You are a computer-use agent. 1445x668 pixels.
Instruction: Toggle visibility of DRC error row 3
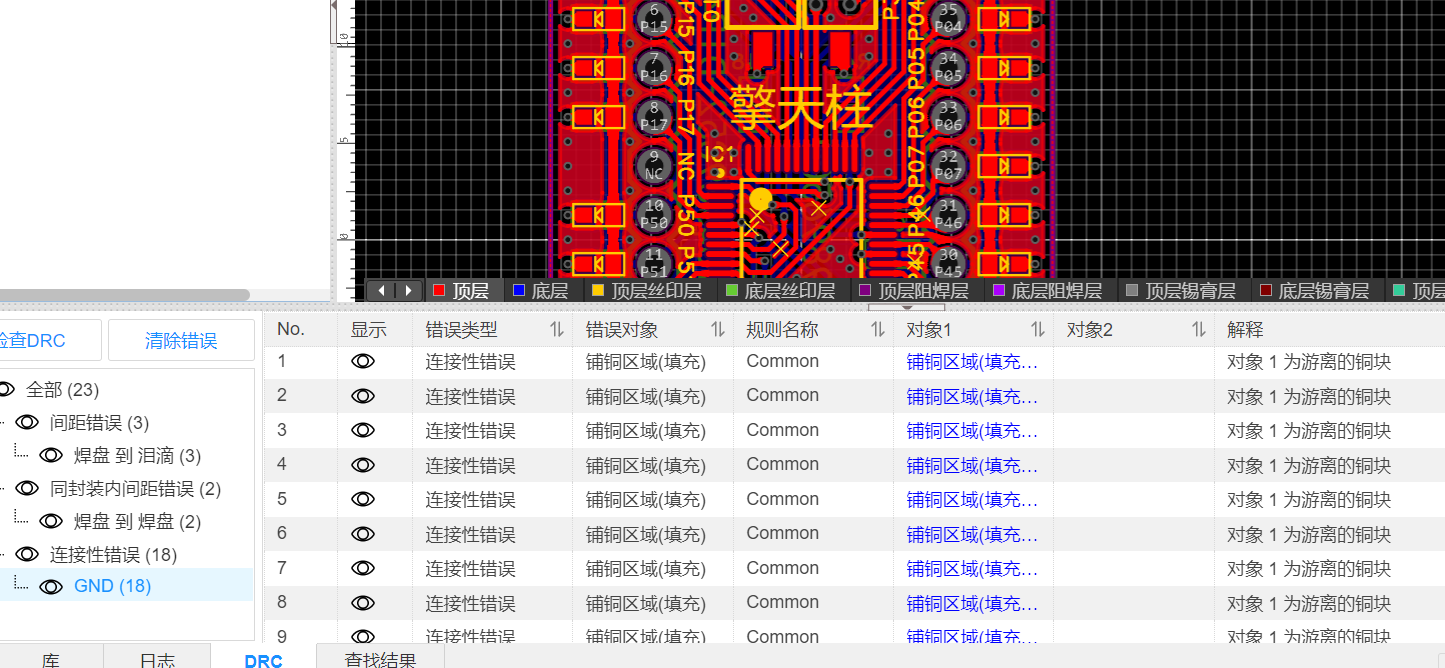(x=363, y=431)
